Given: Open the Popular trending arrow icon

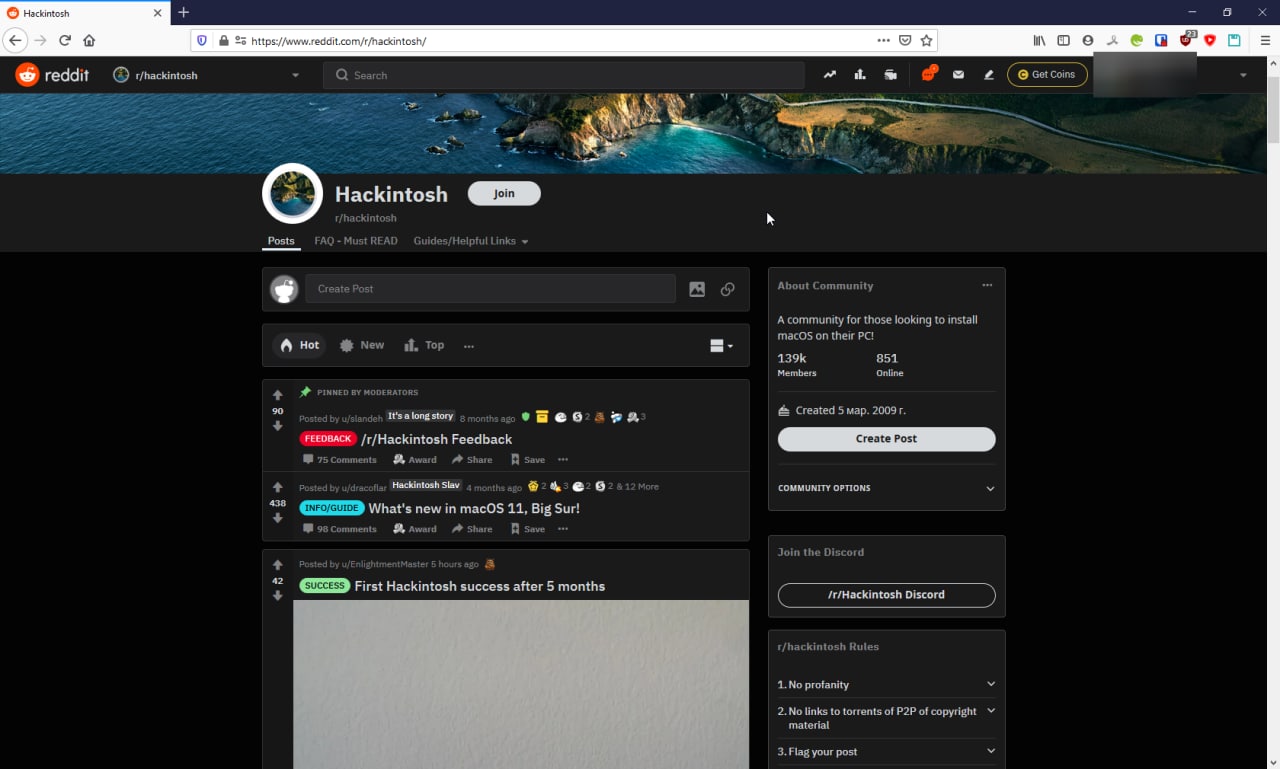Looking at the screenshot, I should pyautogui.click(x=830, y=75).
